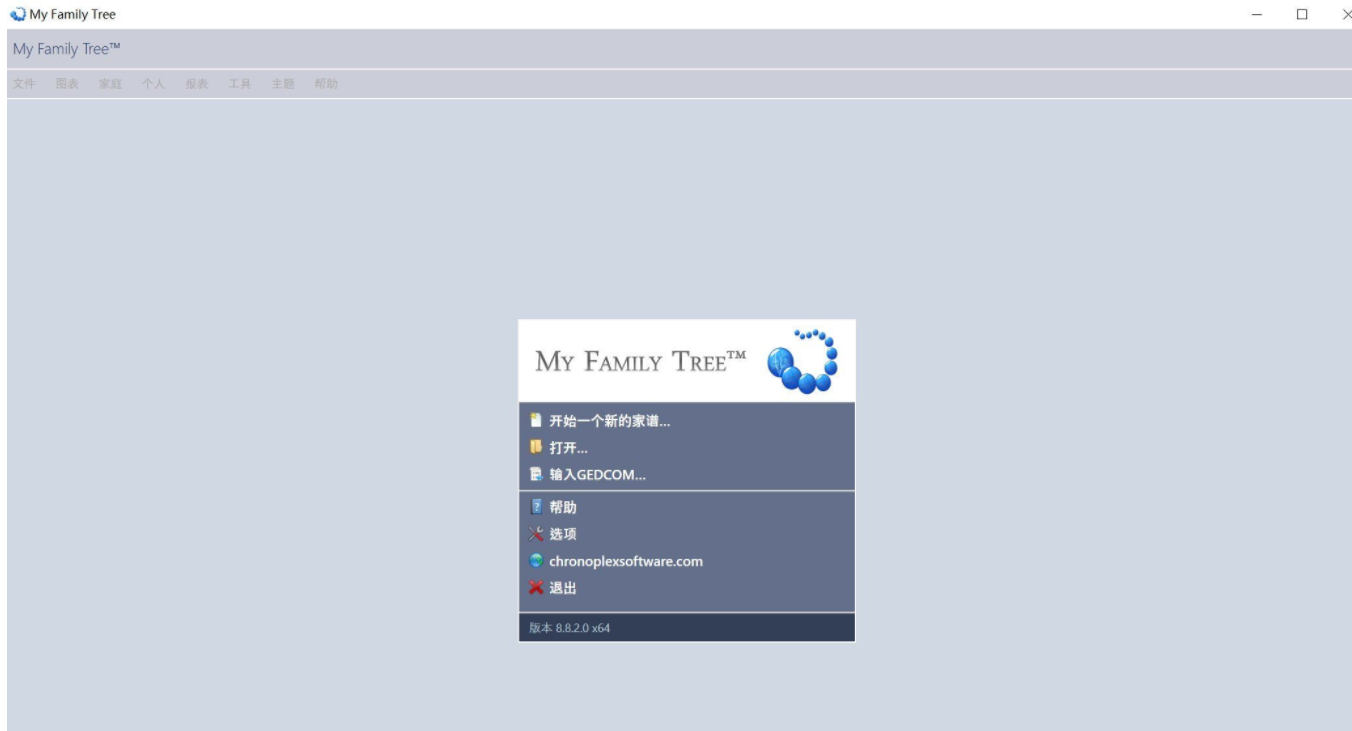Open the 家庭 menu
The width and height of the screenshot is (1352, 731).
click(x=110, y=84)
